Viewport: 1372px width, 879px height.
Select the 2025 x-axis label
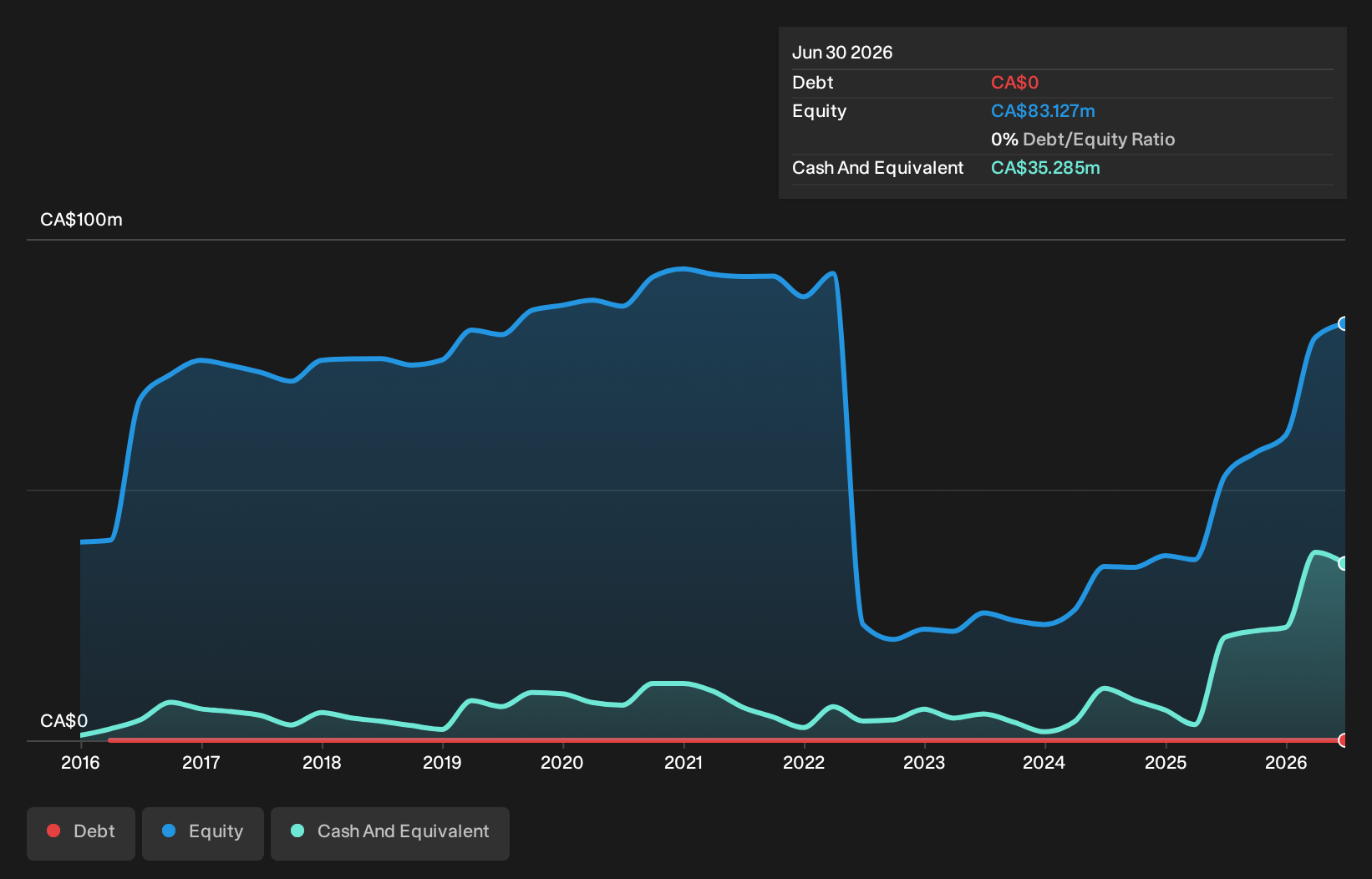point(1166,763)
